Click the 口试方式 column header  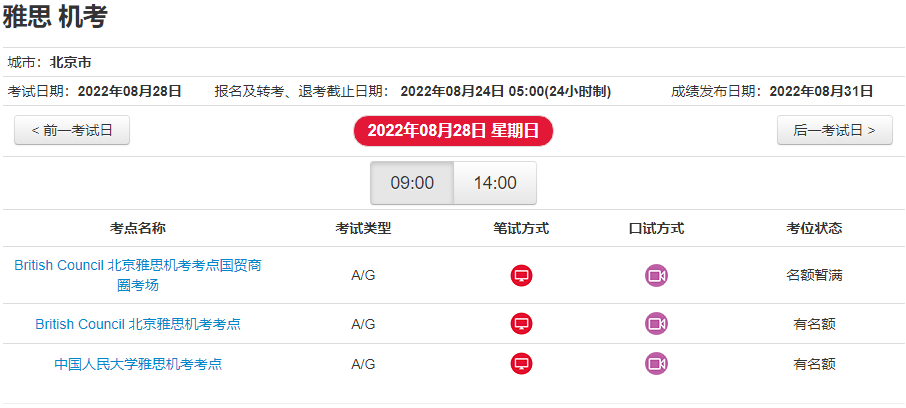(656, 228)
